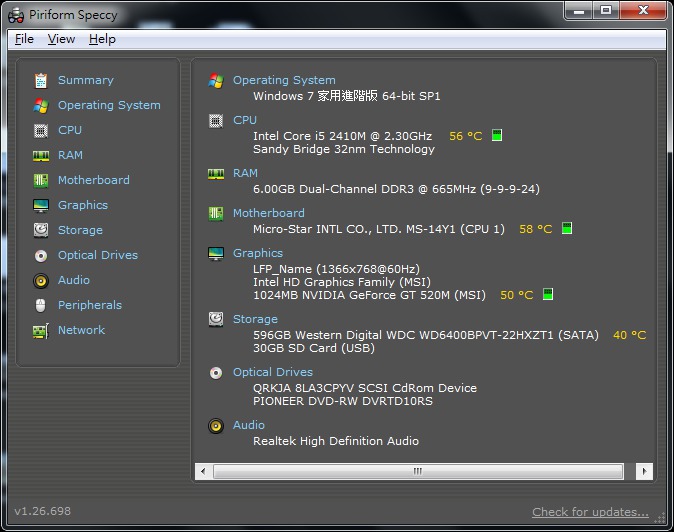674x532 pixels.
Task: Click the Storage hard drive icon in sidebar
Action: (x=41, y=230)
